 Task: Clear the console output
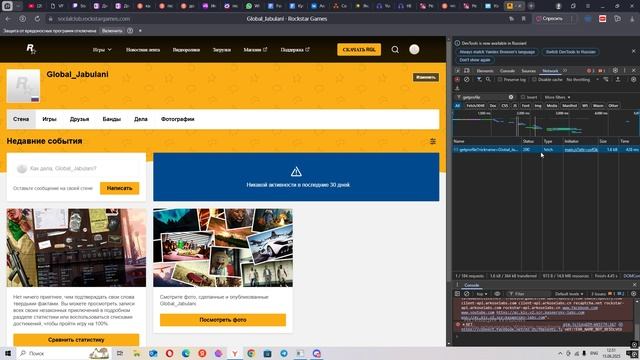(x=467, y=294)
